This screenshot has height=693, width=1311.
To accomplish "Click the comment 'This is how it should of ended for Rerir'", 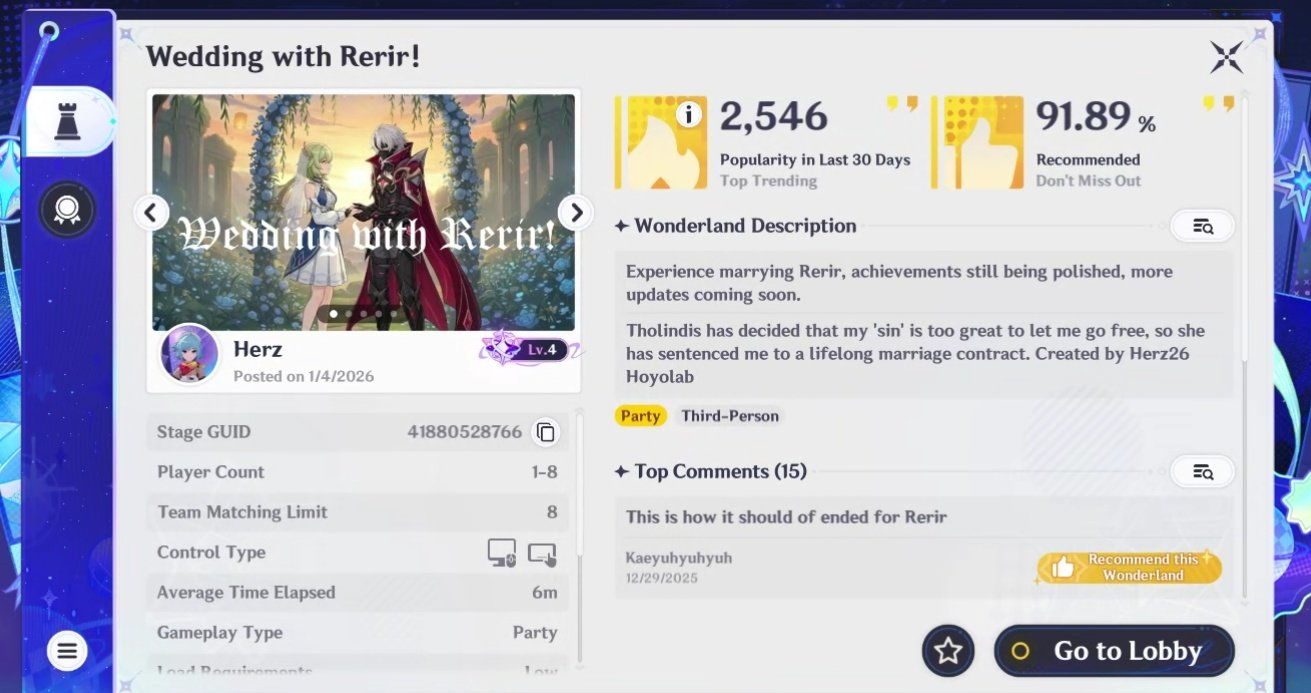I will [786, 517].
